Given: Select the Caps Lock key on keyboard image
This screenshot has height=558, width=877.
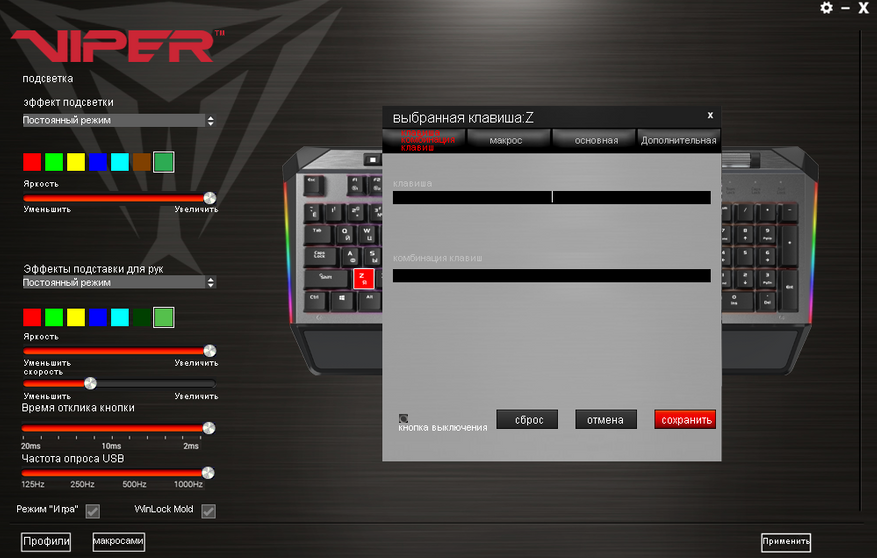Looking at the screenshot, I should point(320,256).
